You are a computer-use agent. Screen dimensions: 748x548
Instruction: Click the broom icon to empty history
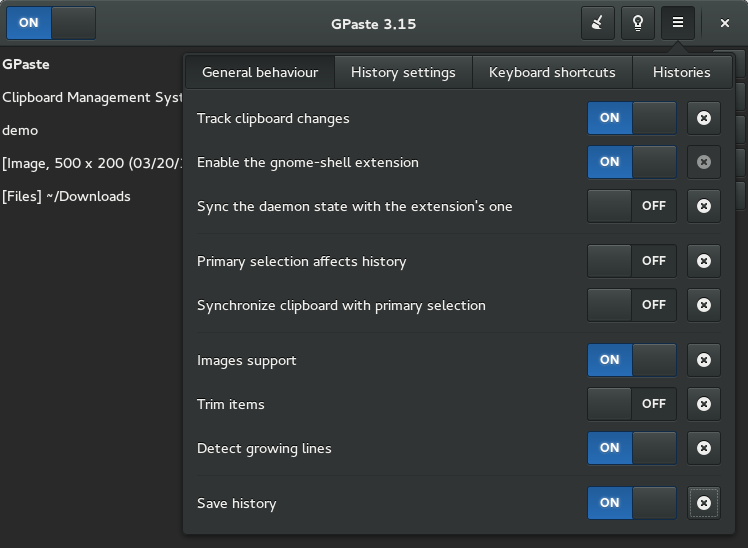pyautogui.click(x=597, y=23)
